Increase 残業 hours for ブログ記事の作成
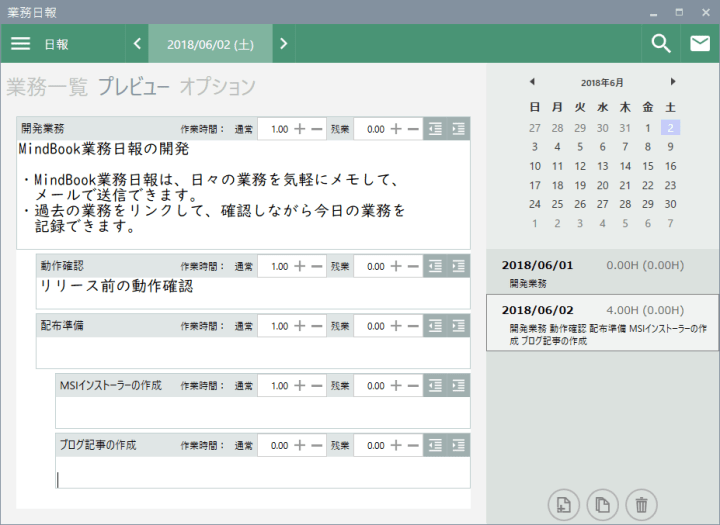720x525 pixels. click(x=396, y=446)
